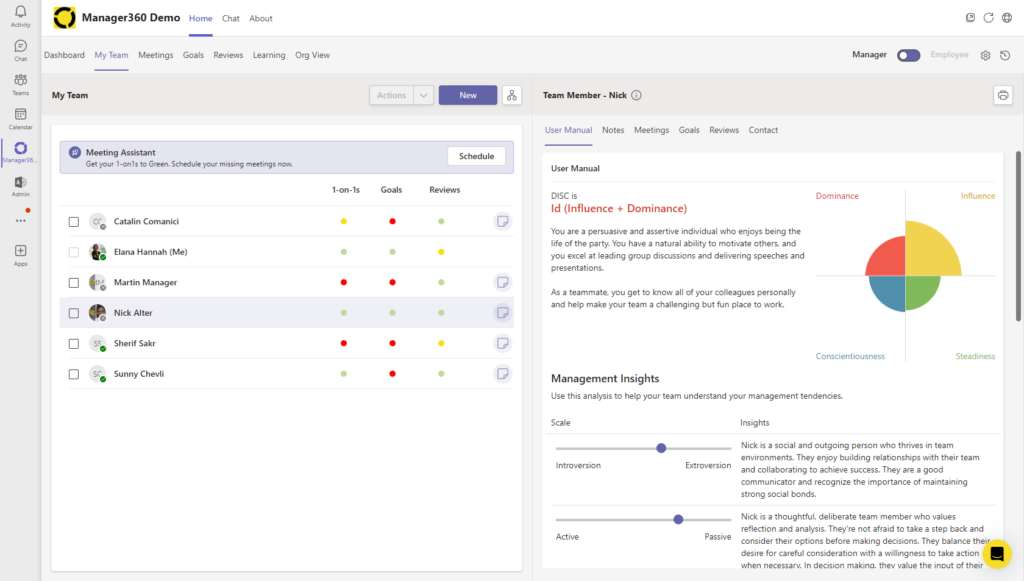Click the Manager360 Demo logo

64,18
